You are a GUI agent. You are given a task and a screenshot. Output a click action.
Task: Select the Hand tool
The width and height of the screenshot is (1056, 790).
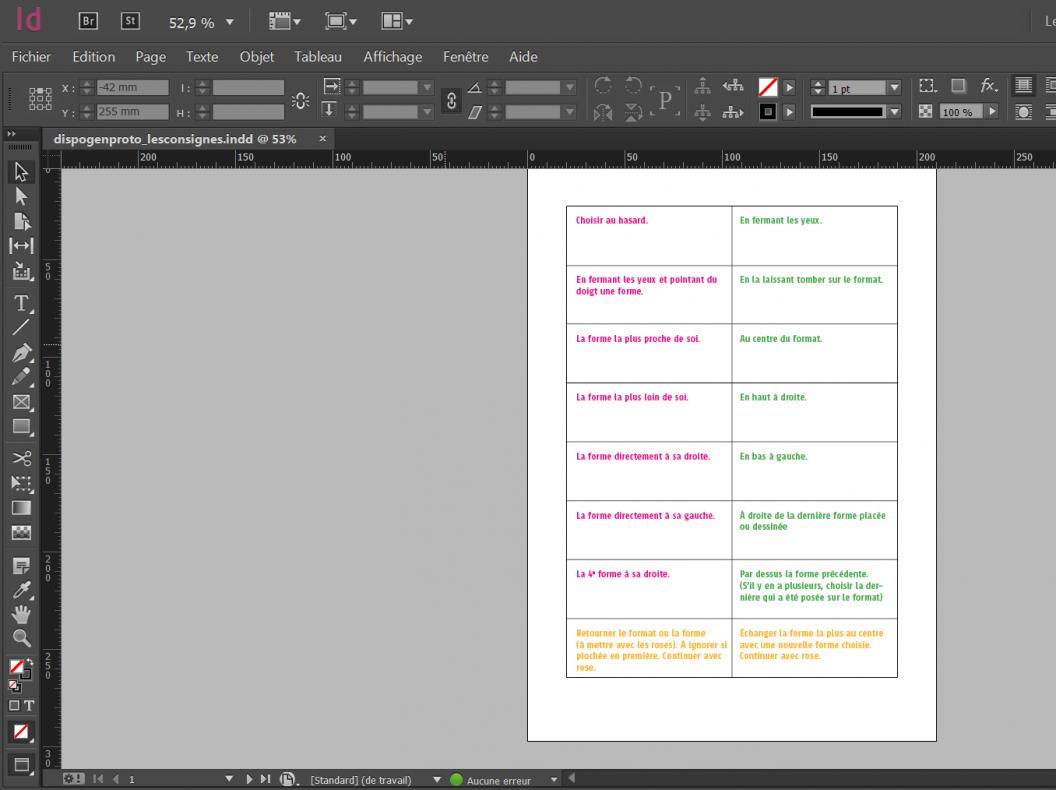point(21,614)
